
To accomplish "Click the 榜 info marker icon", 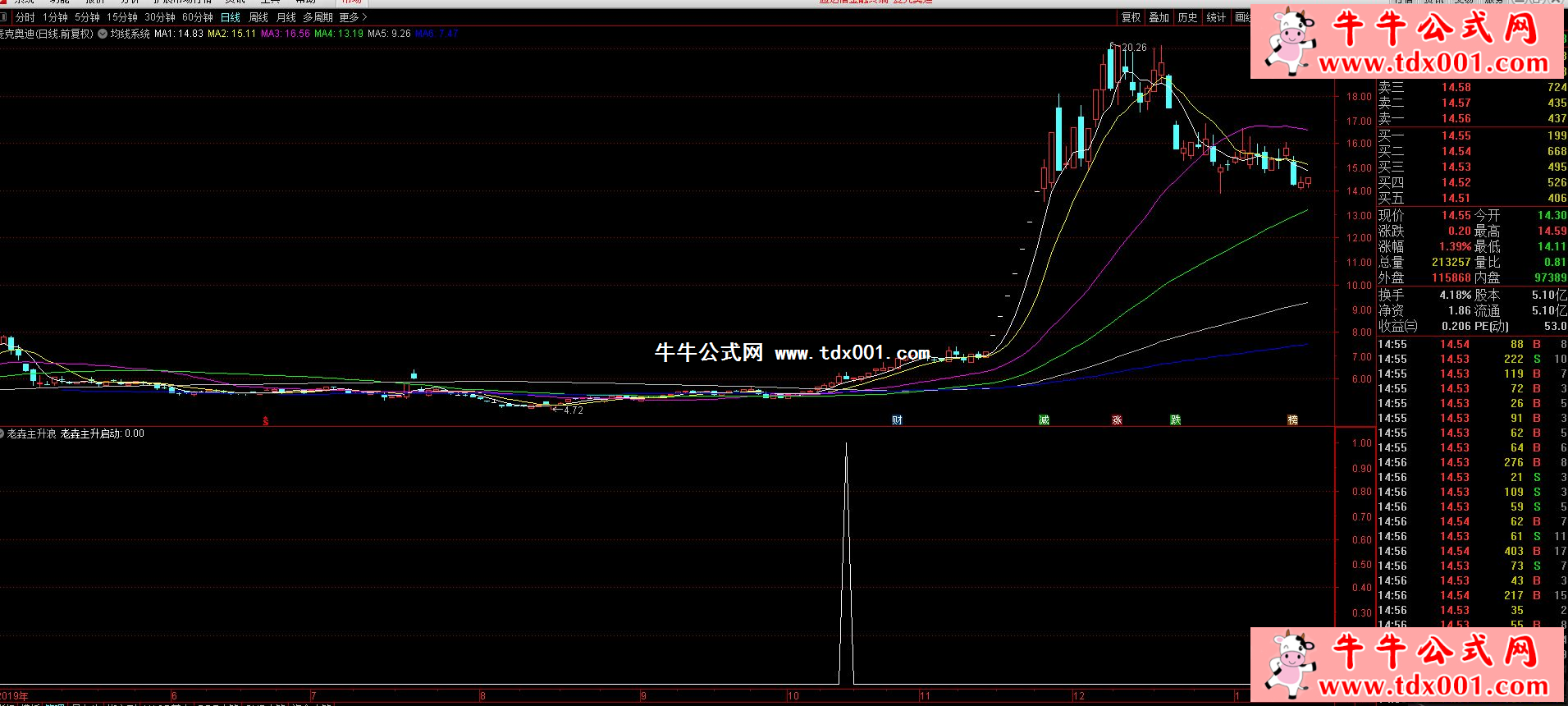I will [x=1292, y=420].
